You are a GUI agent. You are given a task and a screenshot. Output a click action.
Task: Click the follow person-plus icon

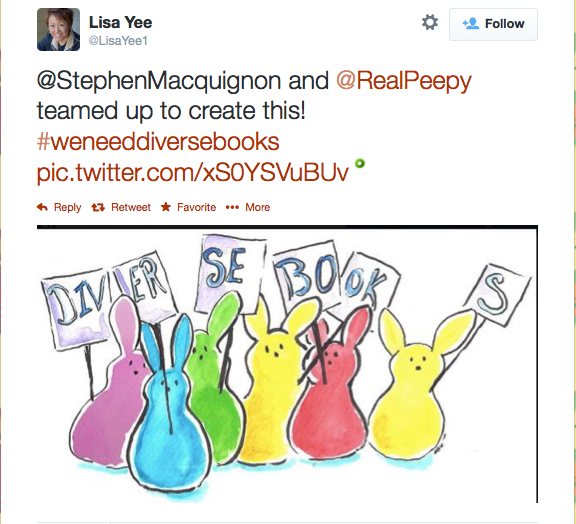point(471,24)
